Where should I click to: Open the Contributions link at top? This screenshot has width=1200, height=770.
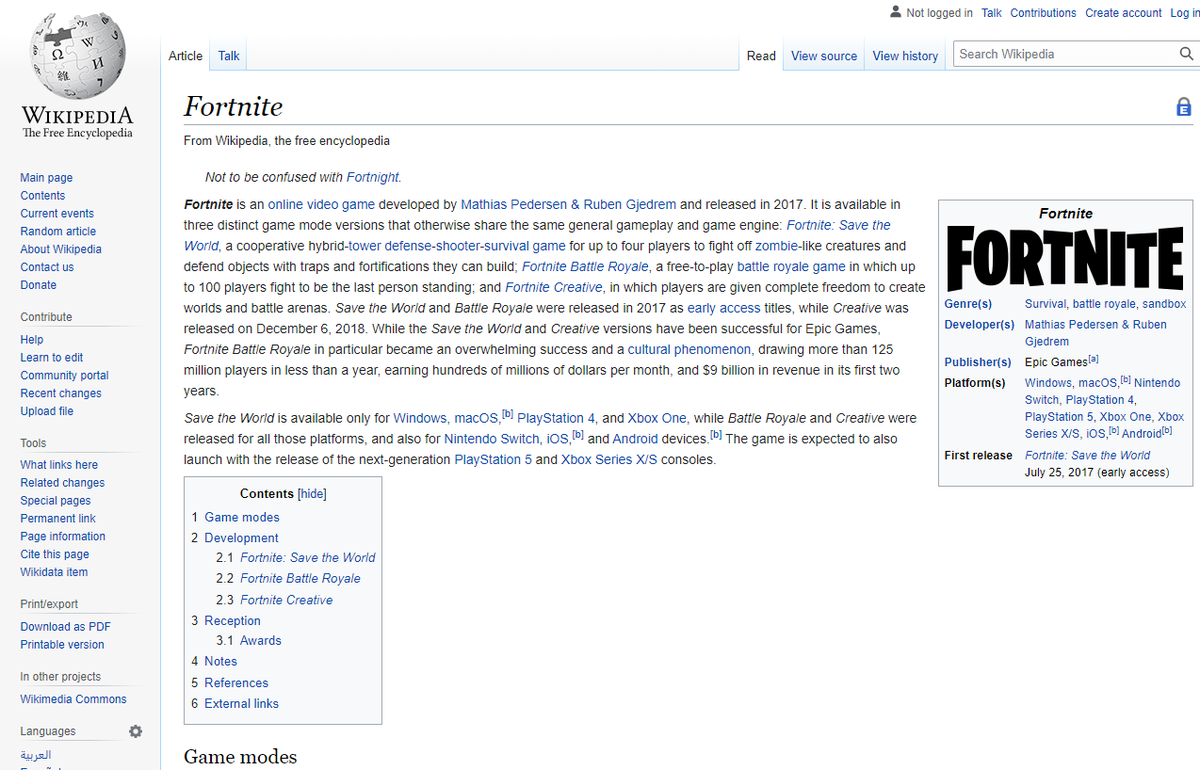click(1043, 13)
